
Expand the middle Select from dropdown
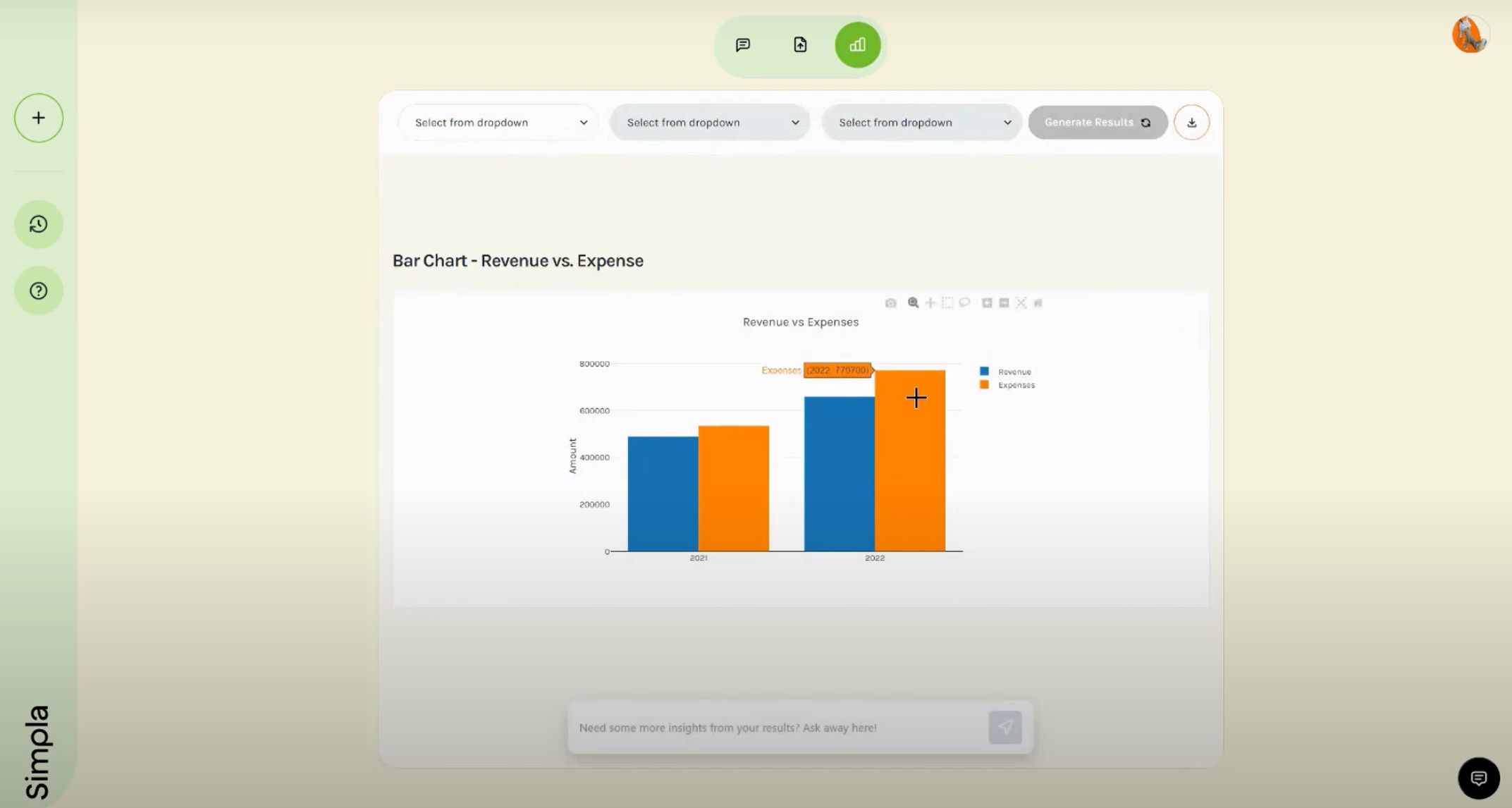pyautogui.click(x=710, y=122)
